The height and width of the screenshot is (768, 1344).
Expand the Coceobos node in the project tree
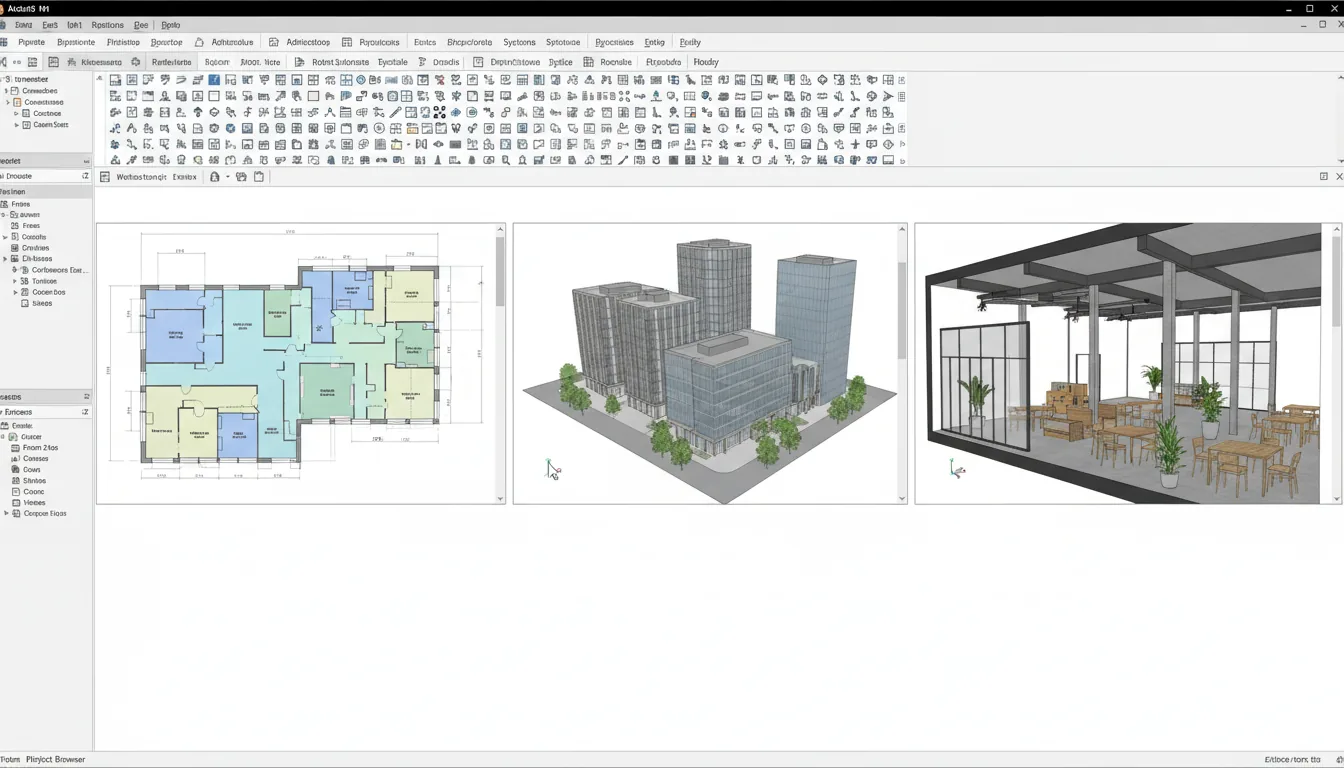pyautogui.click(x=15, y=293)
